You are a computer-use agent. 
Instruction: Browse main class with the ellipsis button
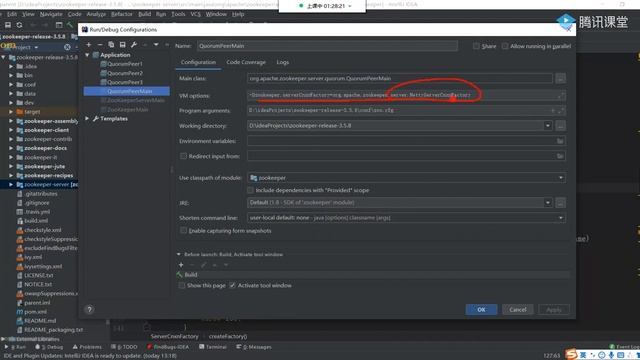click(560, 78)
